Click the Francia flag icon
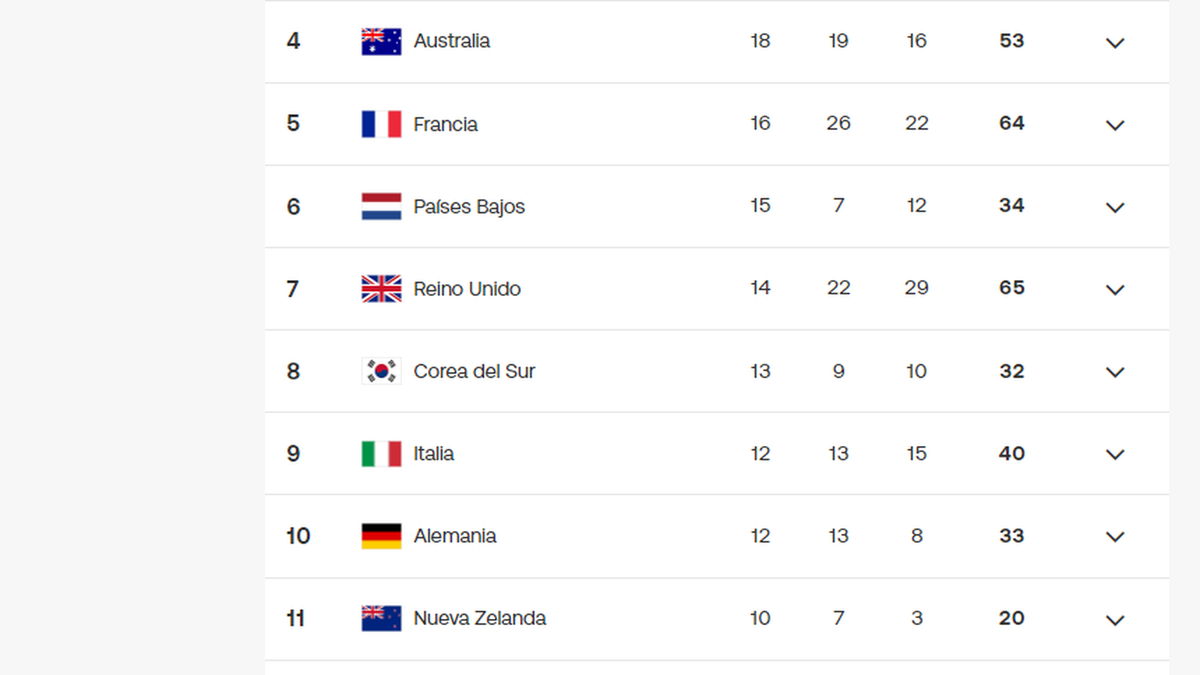This screenshot has width=1200, height=675. (x=381, y=124)
